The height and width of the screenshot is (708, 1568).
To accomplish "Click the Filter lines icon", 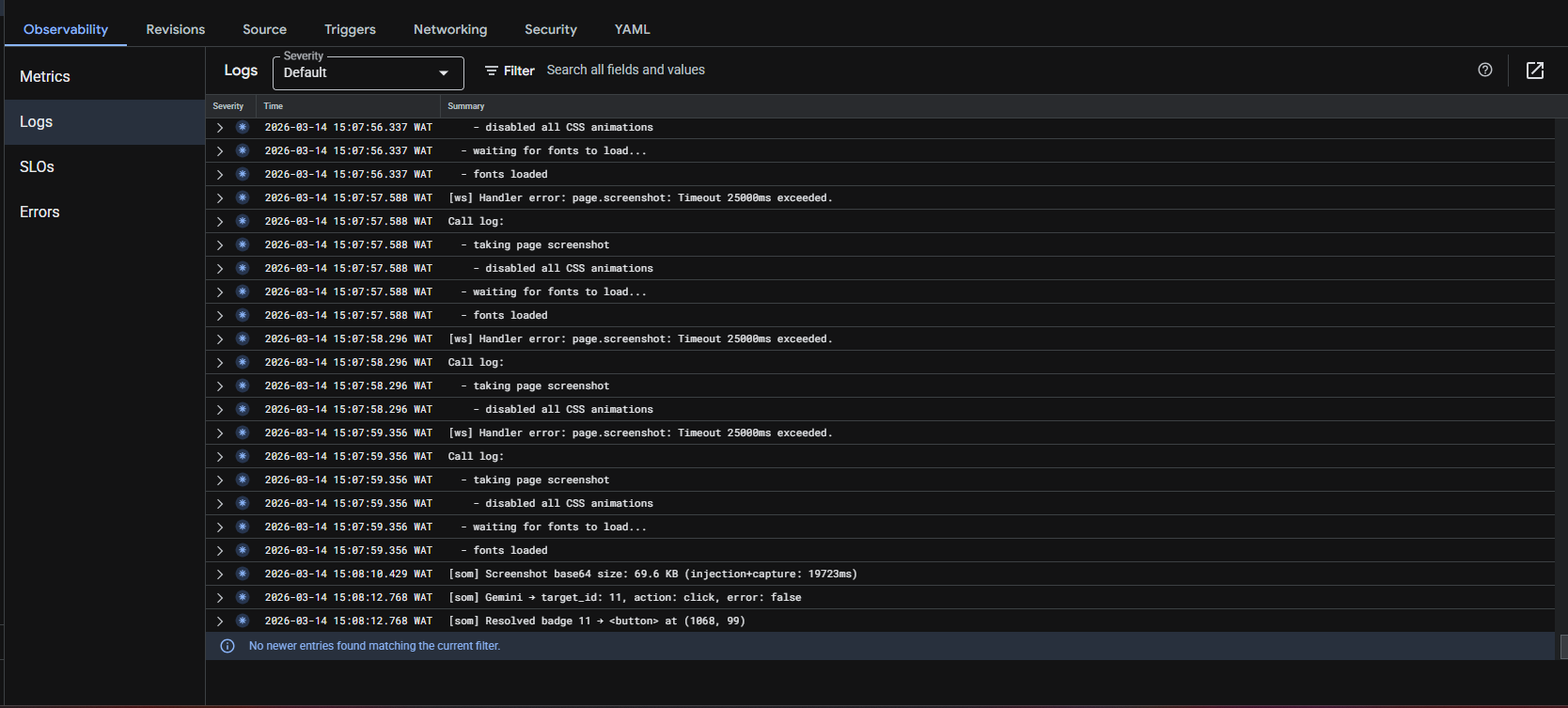I will 492,71.
